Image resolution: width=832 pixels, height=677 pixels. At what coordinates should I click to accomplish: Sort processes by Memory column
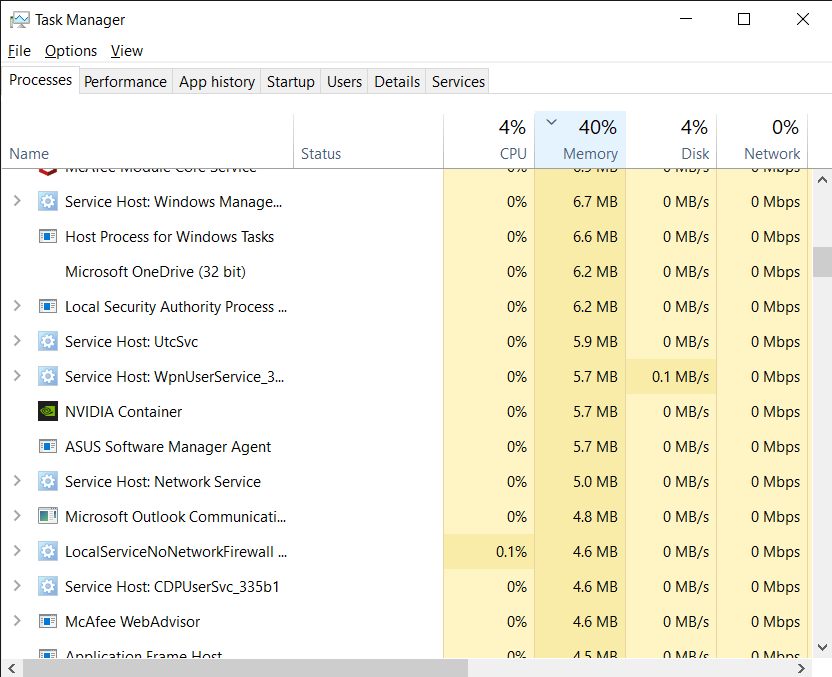580,141
